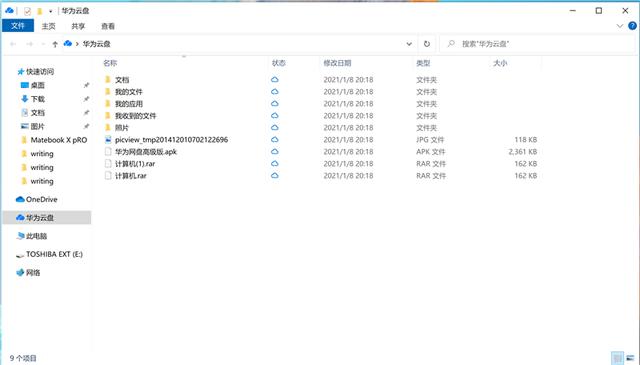The image size is (640, 365).
Task: Sort by the 名称 column header
Action: point(110,63)
